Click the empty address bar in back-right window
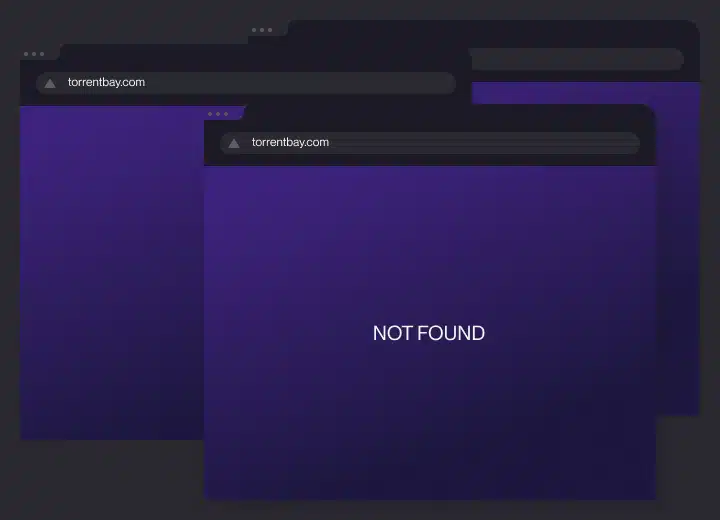This screenshot has width=720, height=520. pyautogui.click(x=577, y=59)
